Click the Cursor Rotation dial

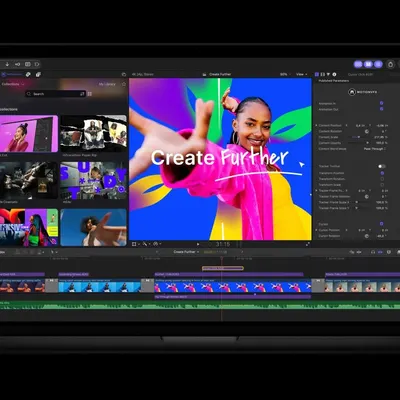click(367, 236)
